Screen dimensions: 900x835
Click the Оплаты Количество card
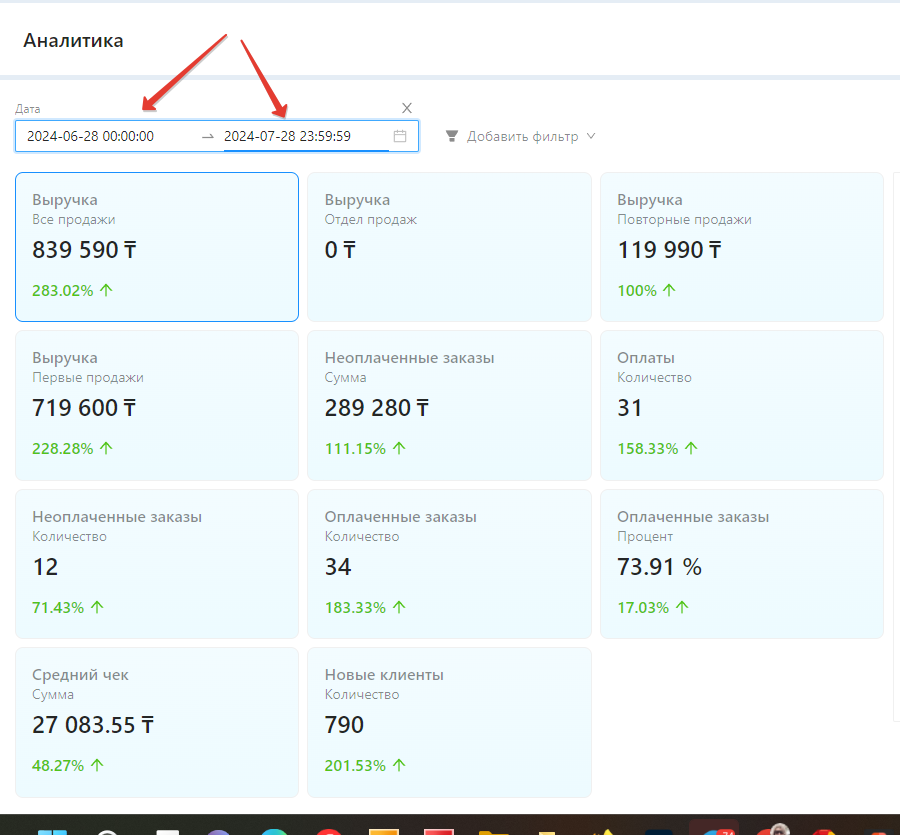pyautogui.click(x=741, y=405)
